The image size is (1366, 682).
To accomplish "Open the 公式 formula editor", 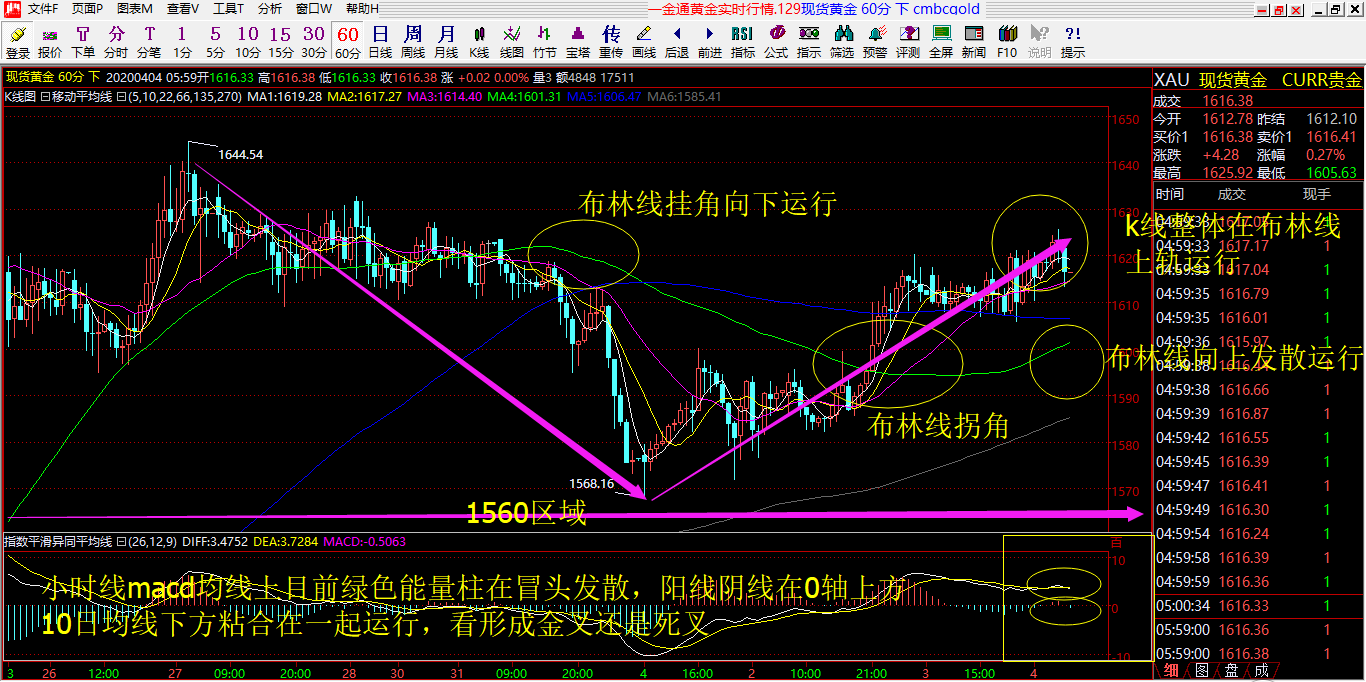I will (776, 42).
